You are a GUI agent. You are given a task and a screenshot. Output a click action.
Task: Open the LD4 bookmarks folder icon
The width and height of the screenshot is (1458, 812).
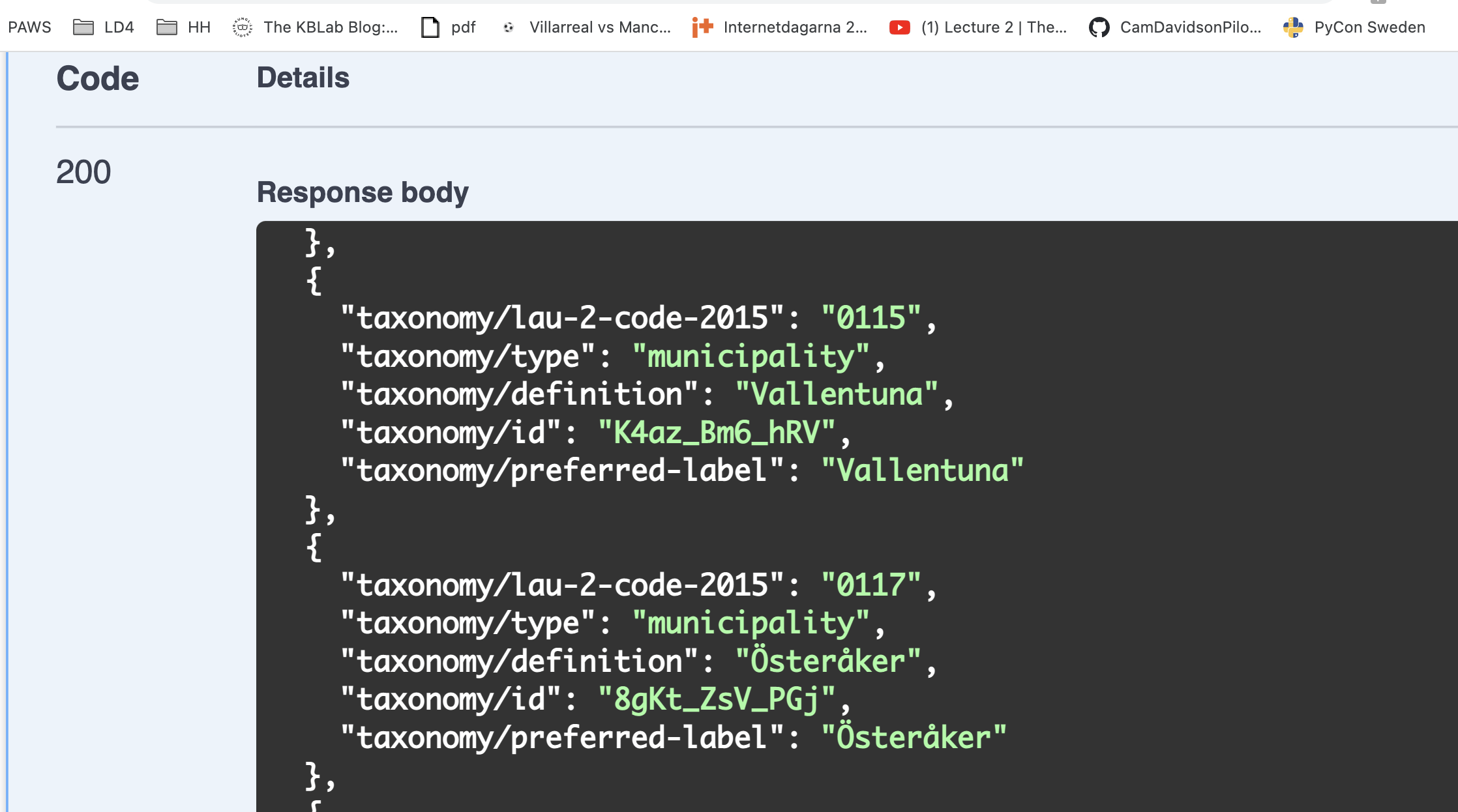83,27
